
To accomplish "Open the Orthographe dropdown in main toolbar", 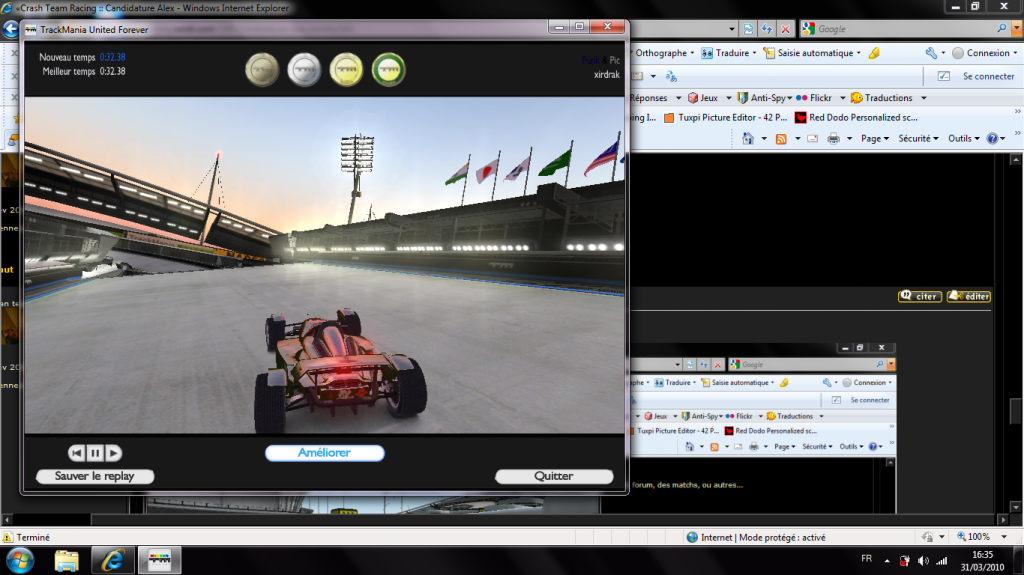I will coord(692,53).
